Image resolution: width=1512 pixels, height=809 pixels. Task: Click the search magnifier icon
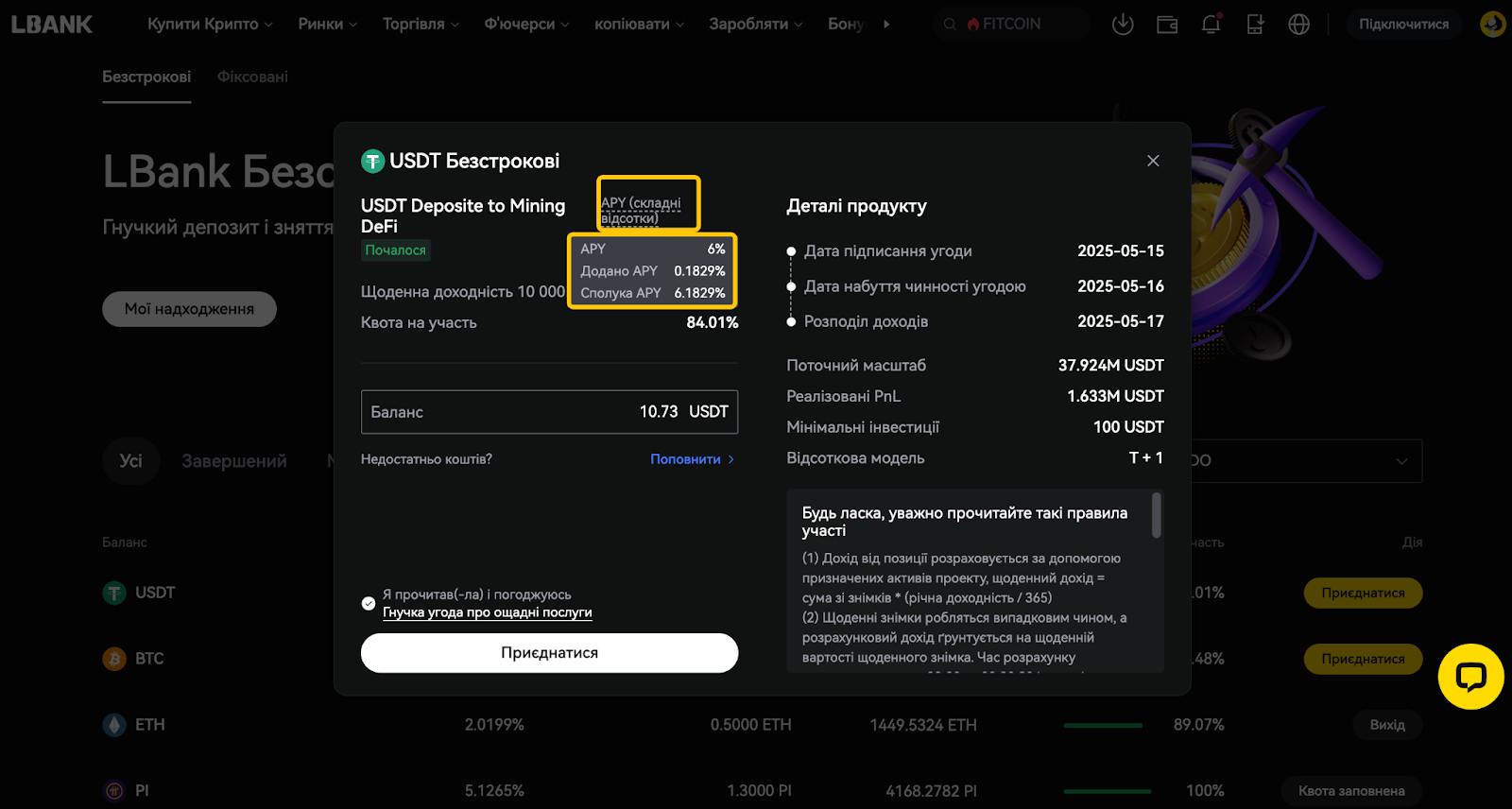950,25
